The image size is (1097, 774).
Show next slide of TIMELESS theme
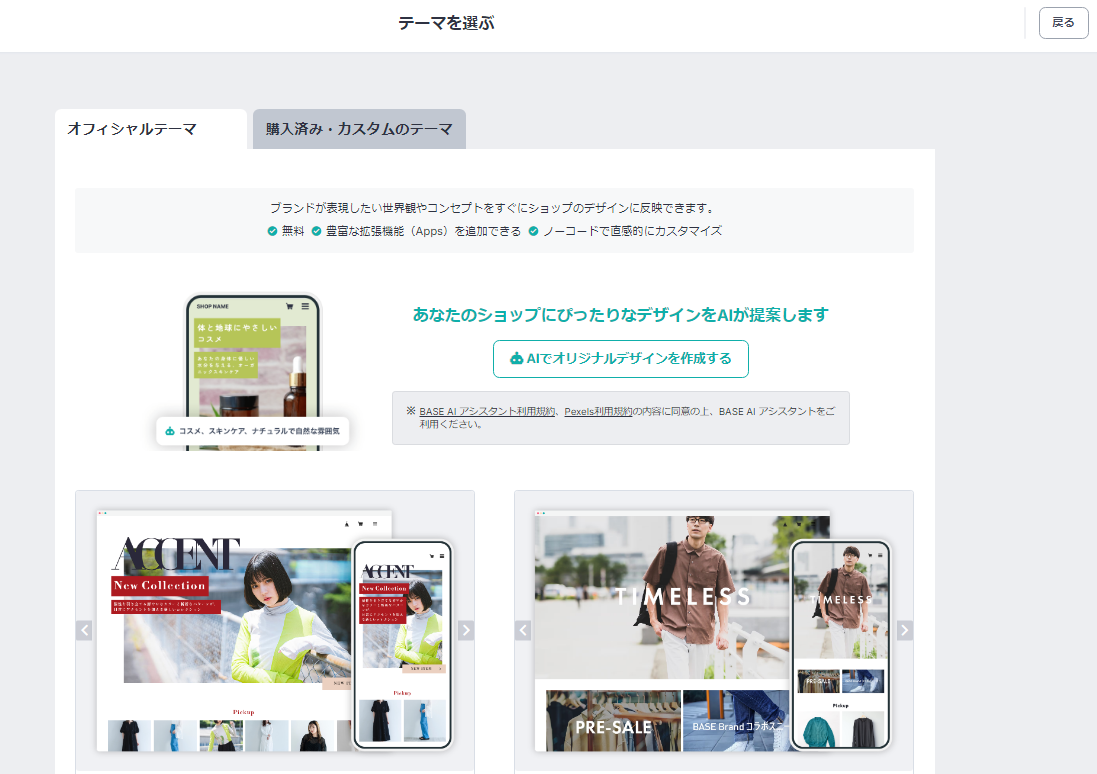905,631
